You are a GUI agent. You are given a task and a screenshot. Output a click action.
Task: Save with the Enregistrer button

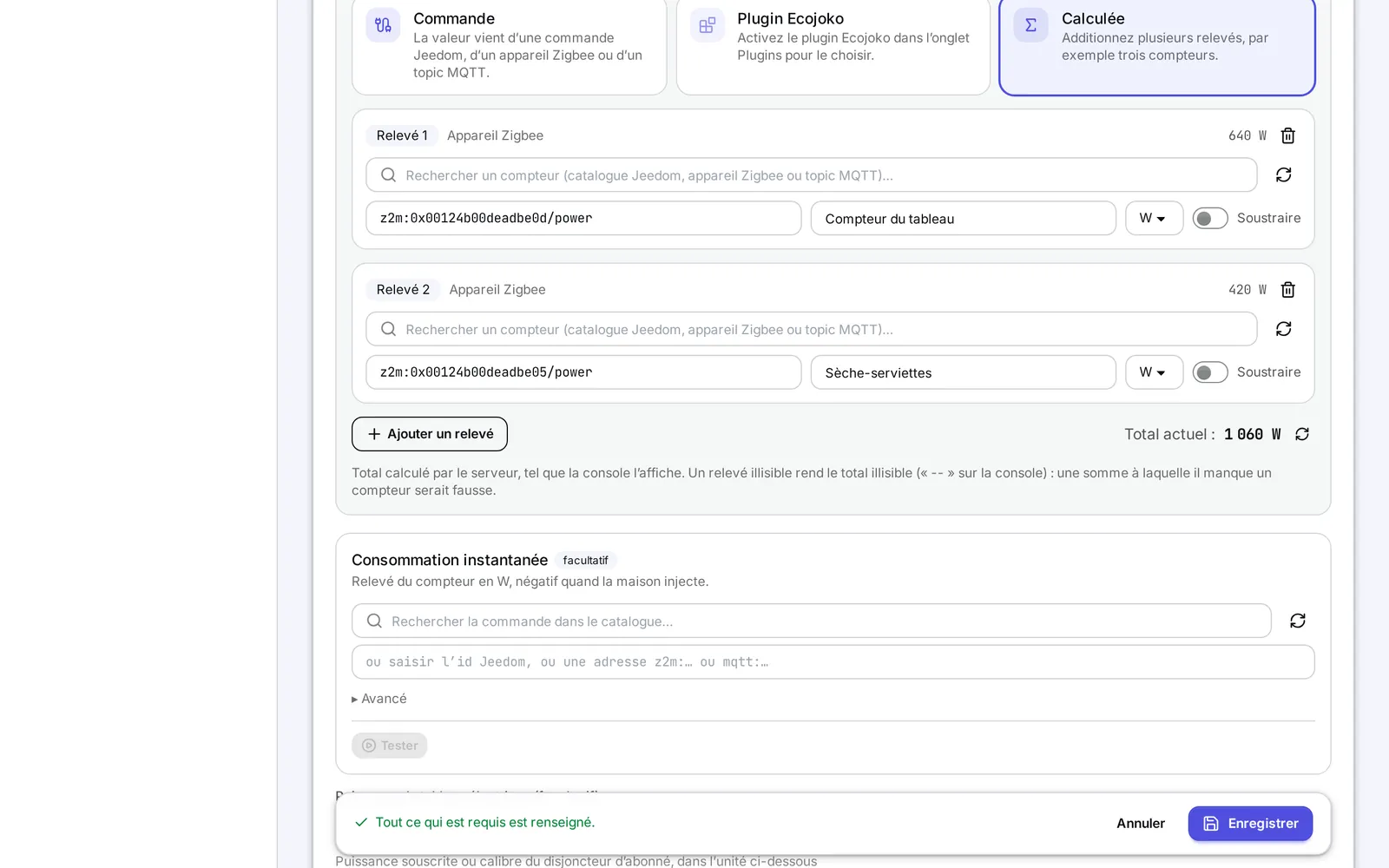coord(1250,824)
